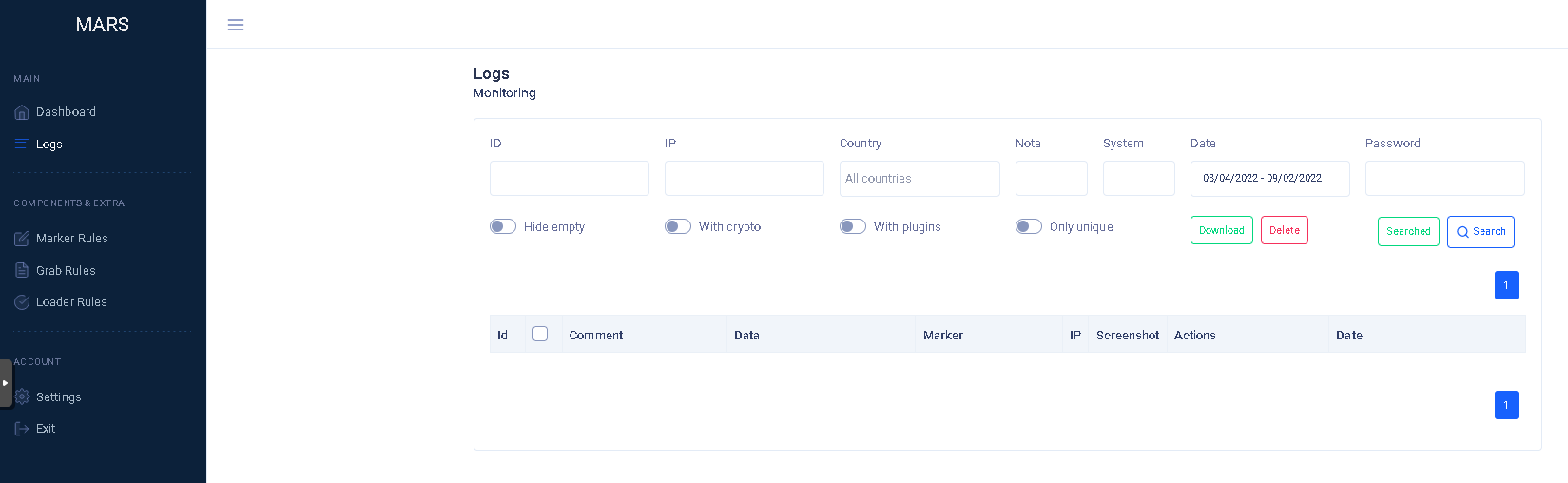The image size is (1568, 483).
Task: Check the select-all checkbox in table header
Action: tap(540, 334)
